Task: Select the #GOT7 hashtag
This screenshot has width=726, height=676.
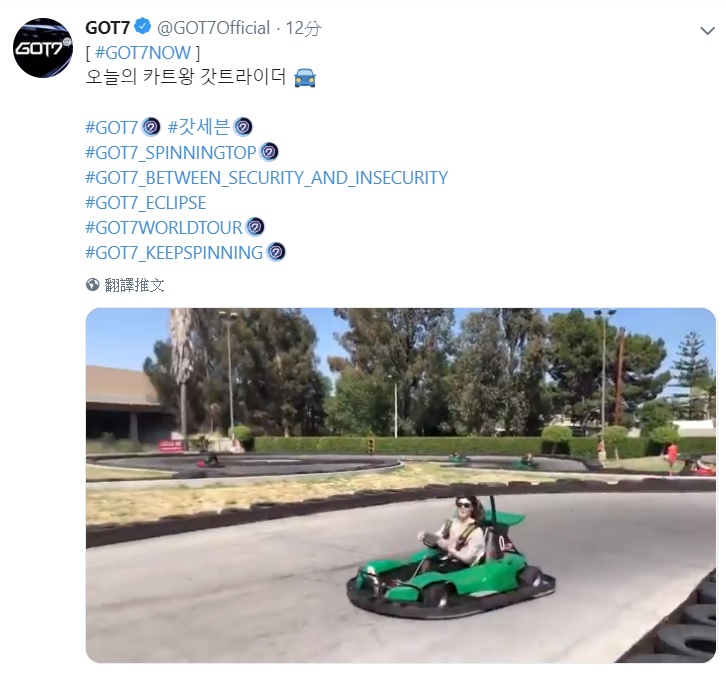Action: click(x=112, y=127)
